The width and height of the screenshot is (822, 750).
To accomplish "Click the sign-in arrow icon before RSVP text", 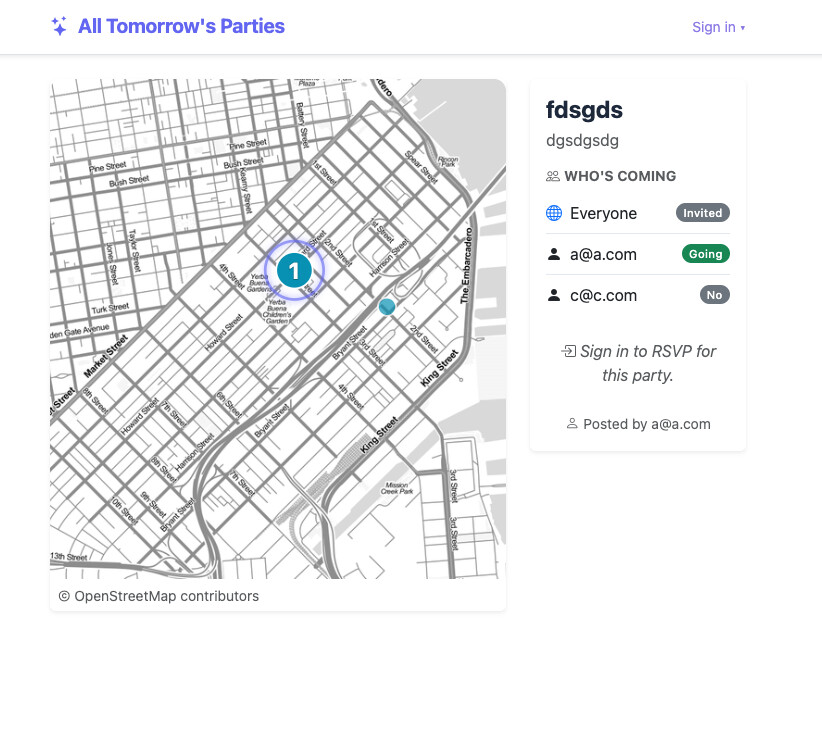I will (568, 351).
